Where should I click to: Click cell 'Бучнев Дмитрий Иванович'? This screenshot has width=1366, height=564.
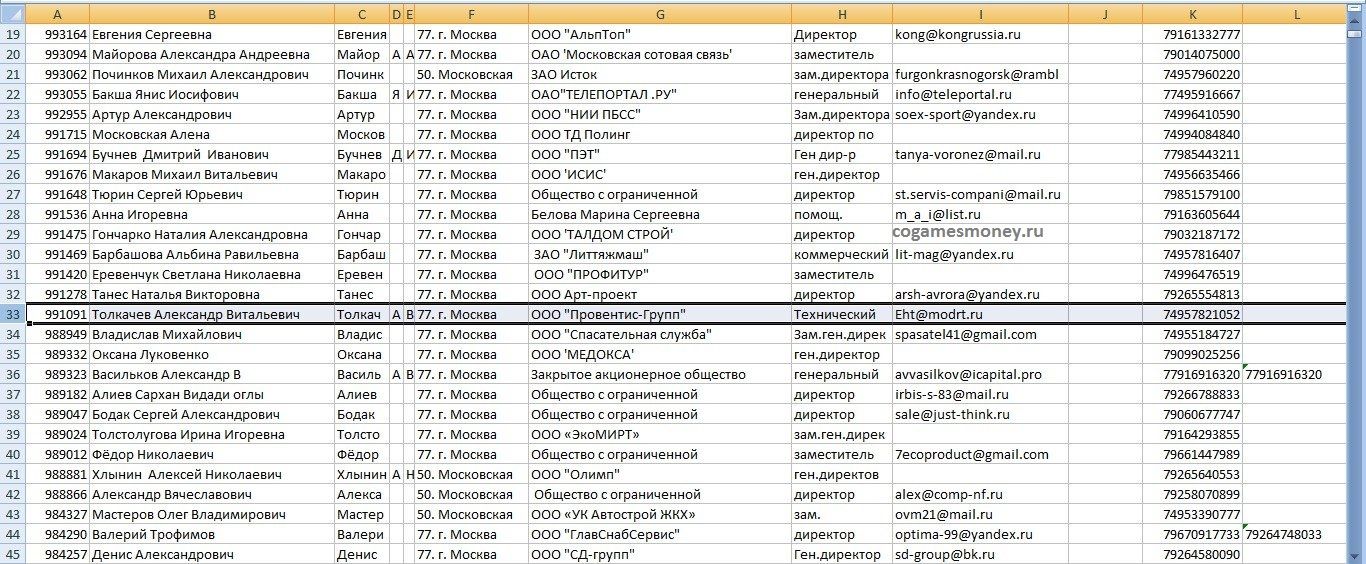(x=212, y=154)
